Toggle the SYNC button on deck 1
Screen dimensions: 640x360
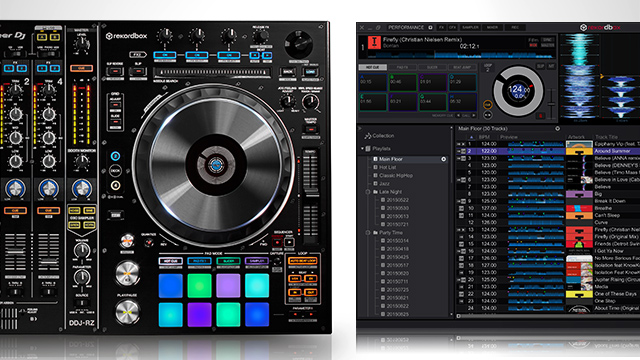coord(547,40)
